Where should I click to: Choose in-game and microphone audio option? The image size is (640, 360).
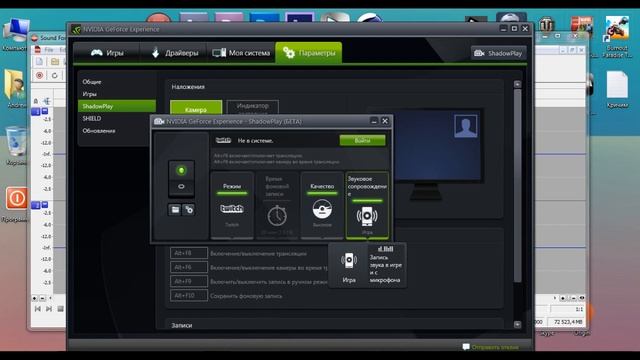[386, 266]
